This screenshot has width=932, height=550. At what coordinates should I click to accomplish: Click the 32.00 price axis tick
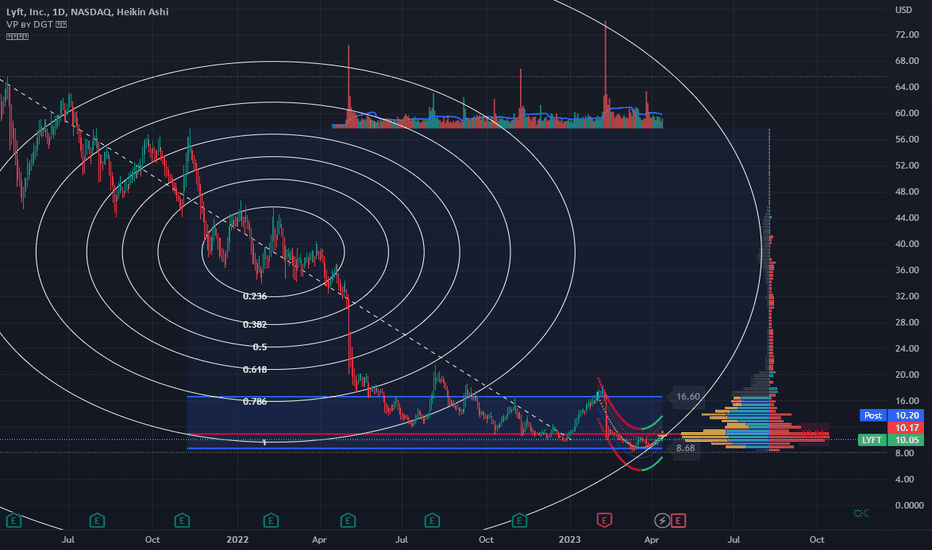[907, 296]
